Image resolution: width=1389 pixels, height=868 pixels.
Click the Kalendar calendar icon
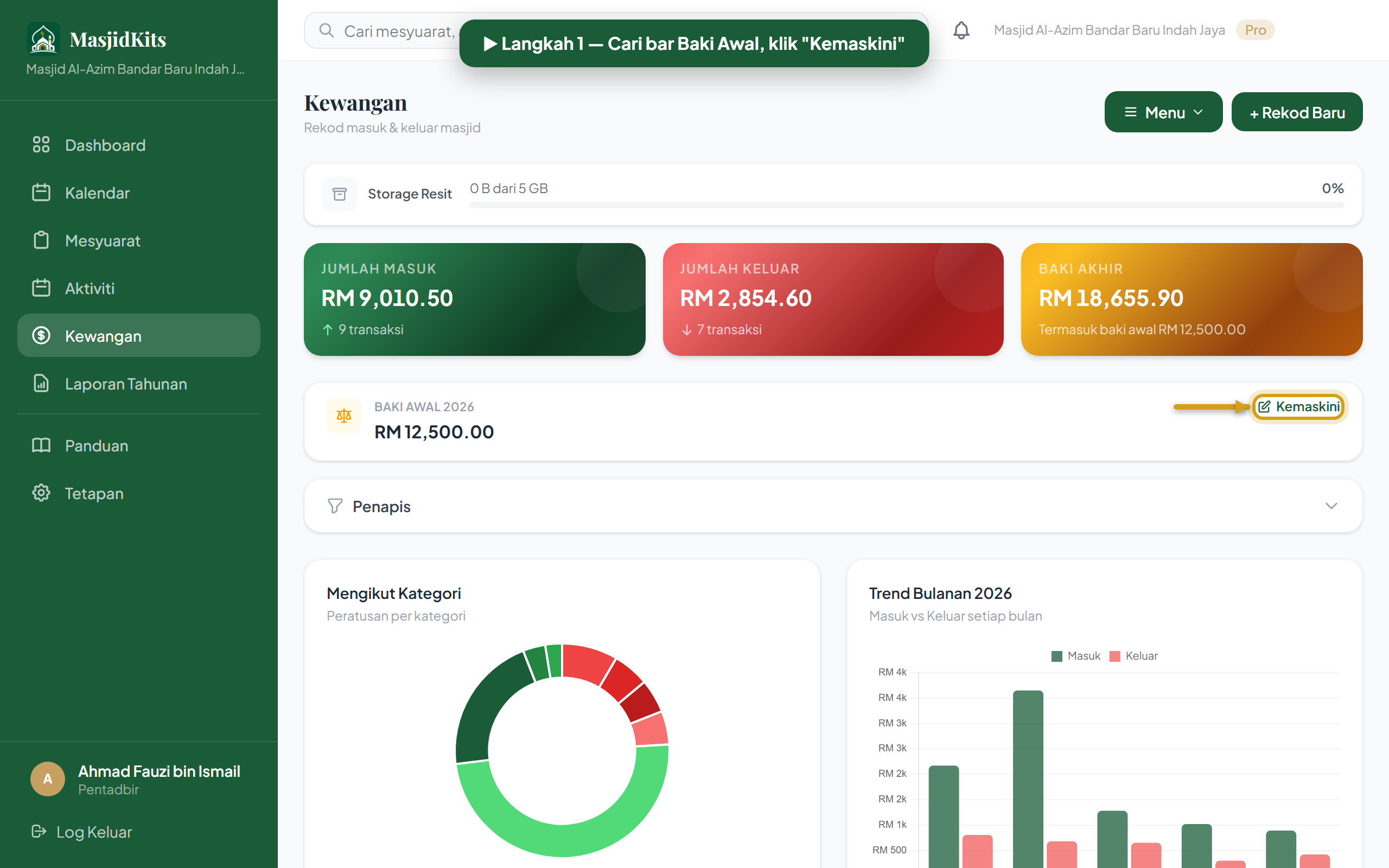(x=41, y=192)
